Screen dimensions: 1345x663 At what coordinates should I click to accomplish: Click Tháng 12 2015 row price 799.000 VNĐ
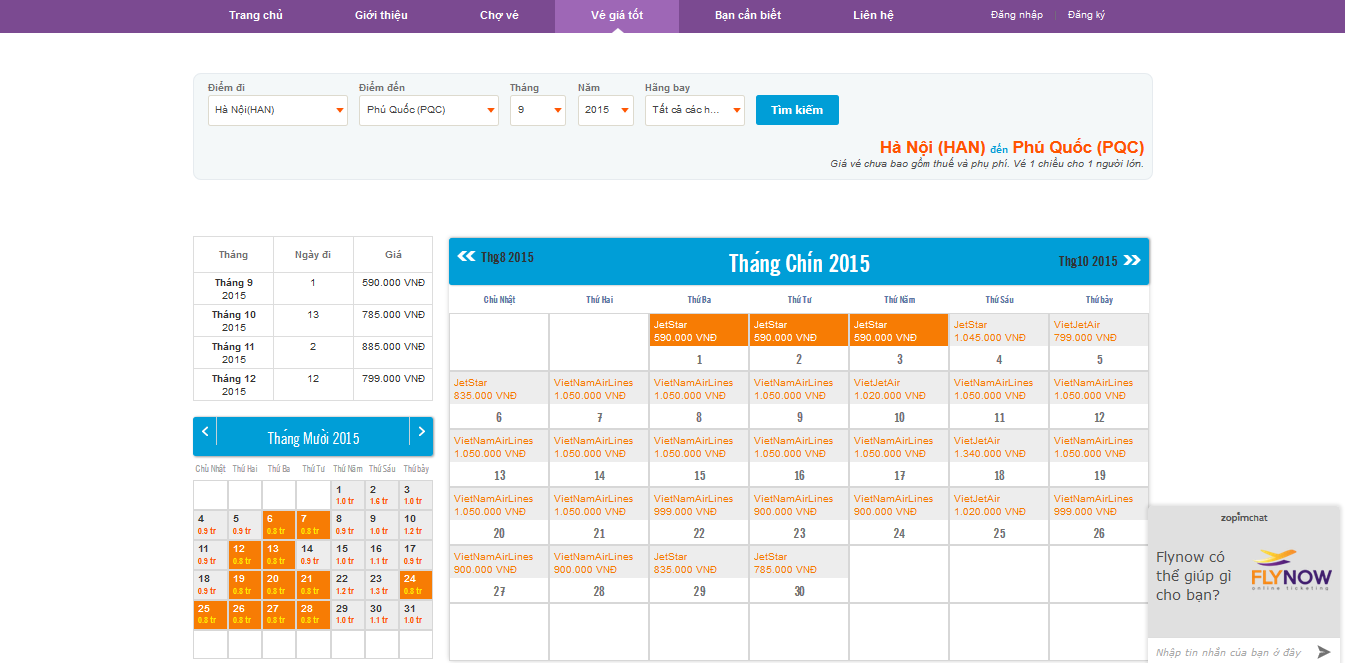click(x=393, y=379)
